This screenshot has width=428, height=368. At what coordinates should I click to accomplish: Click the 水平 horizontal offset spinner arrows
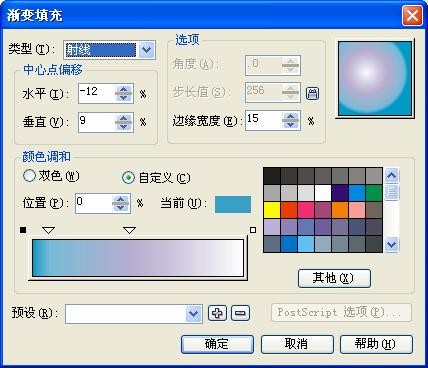pyautogui.click(x=124, y=93)
